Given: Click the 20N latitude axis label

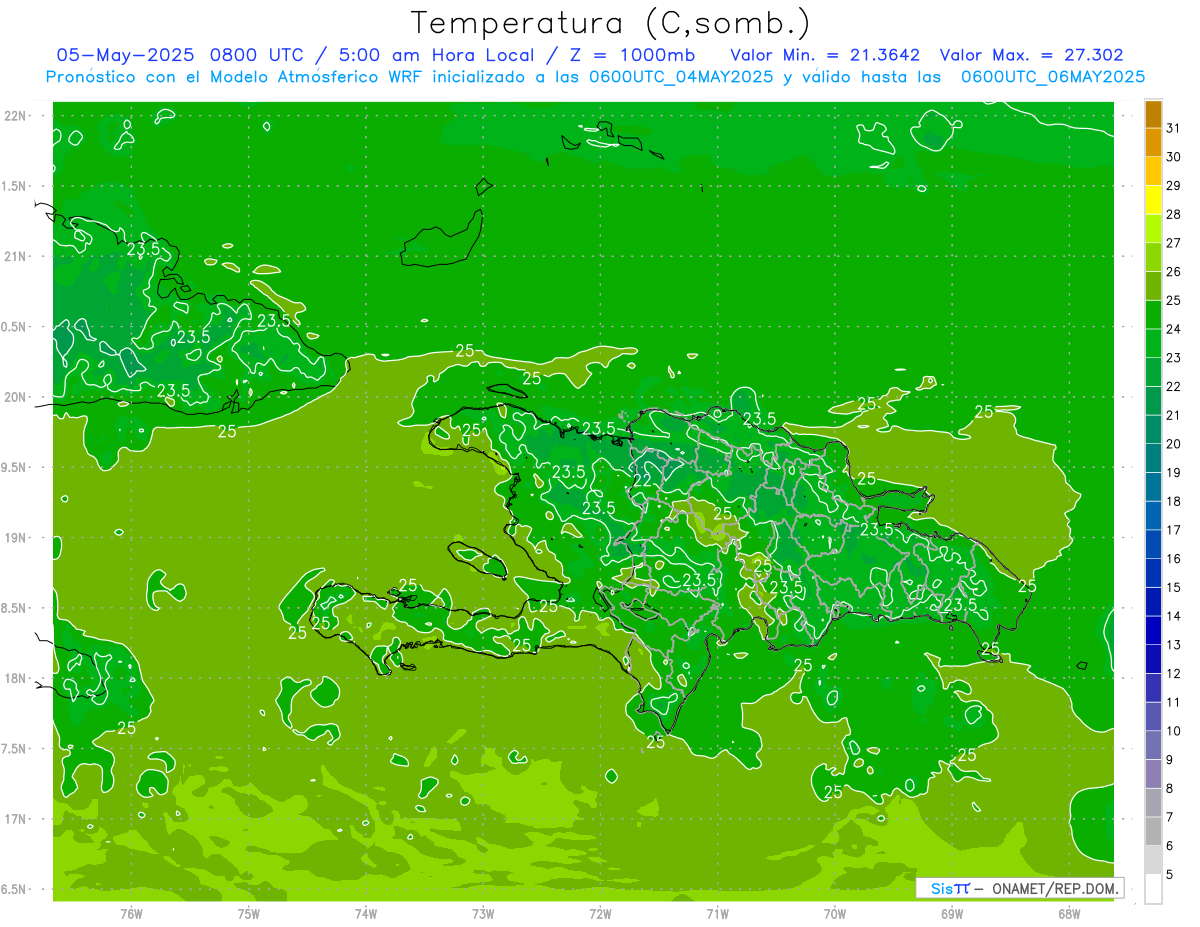Looking at the screenshot, I should (16, 397).
